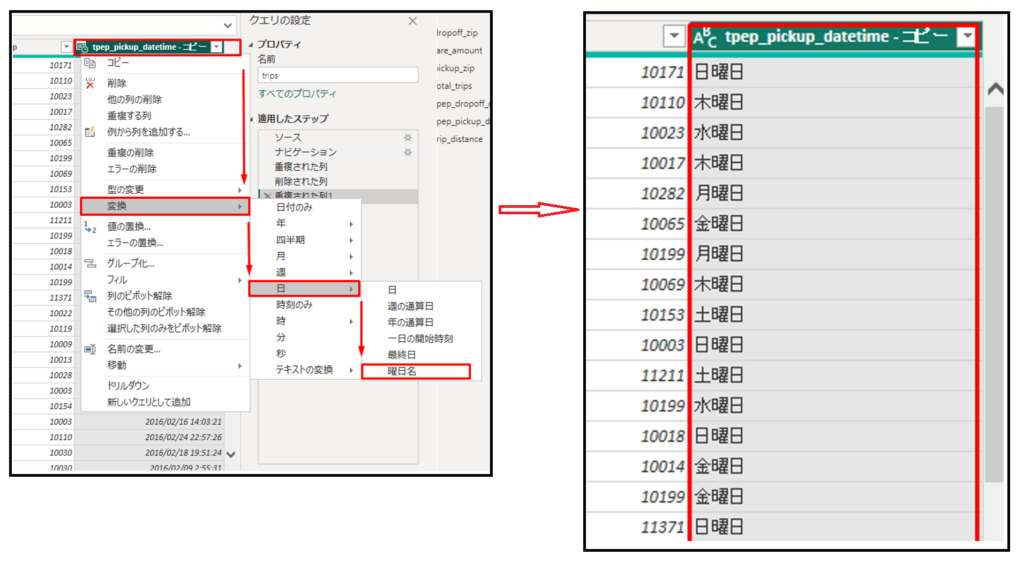Screen dimensions: 1024x571
Task: Click the left table's scroll-down chevron
Action: tap(231, 455)
